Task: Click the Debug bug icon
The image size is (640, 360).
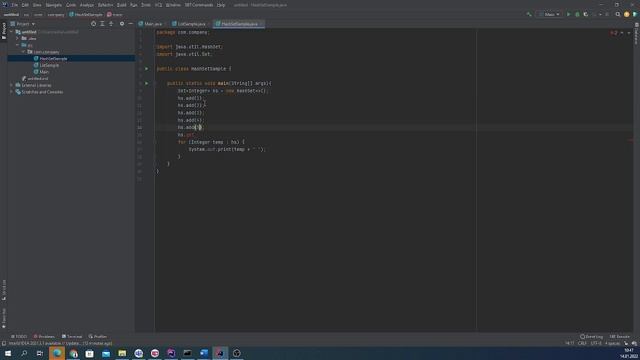Action: pos(577,14)
